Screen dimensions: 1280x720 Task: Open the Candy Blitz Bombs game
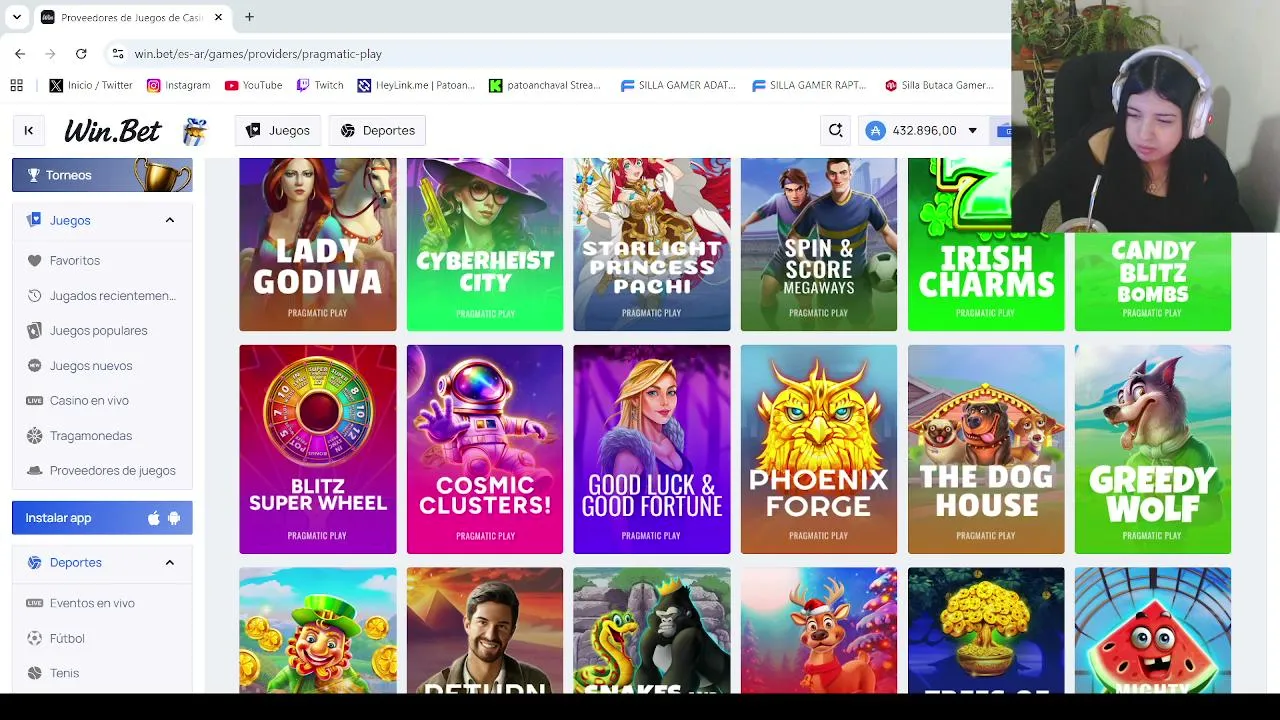[x=1153, y=281]
